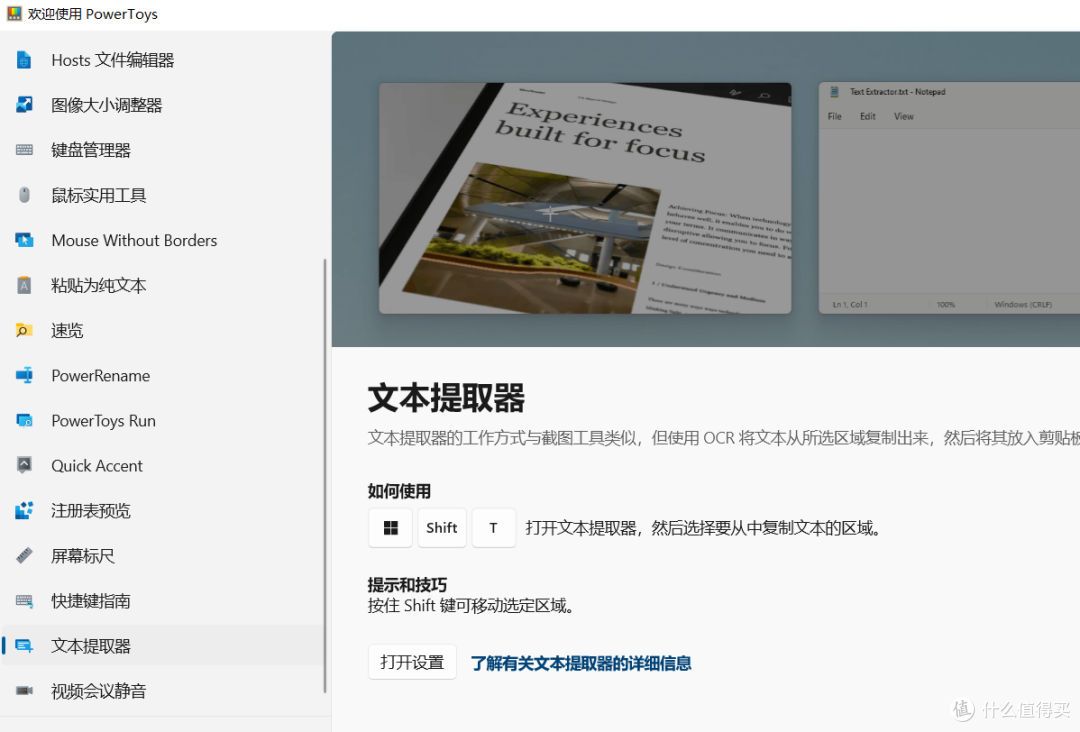Select the 速览 magnifier icon
Image resolution: width=1080 pixels, height=732 pixels.
(23, 330)
